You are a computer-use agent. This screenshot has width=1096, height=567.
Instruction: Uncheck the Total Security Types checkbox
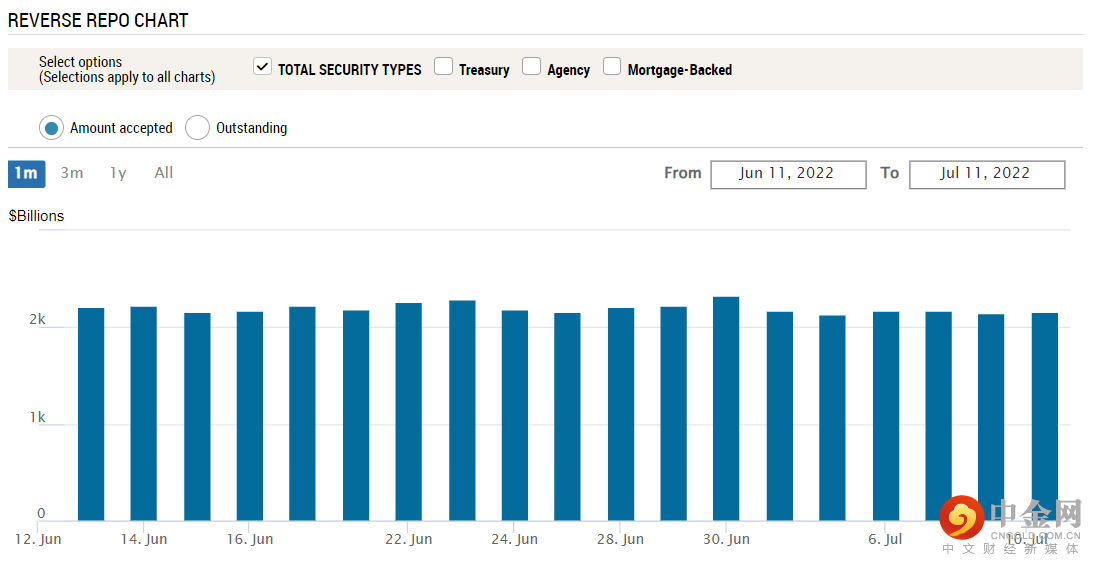click(x=263, y=67)
